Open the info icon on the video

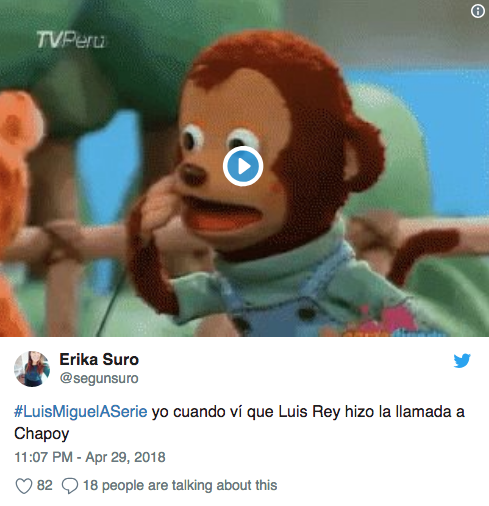tap(478, 11)
